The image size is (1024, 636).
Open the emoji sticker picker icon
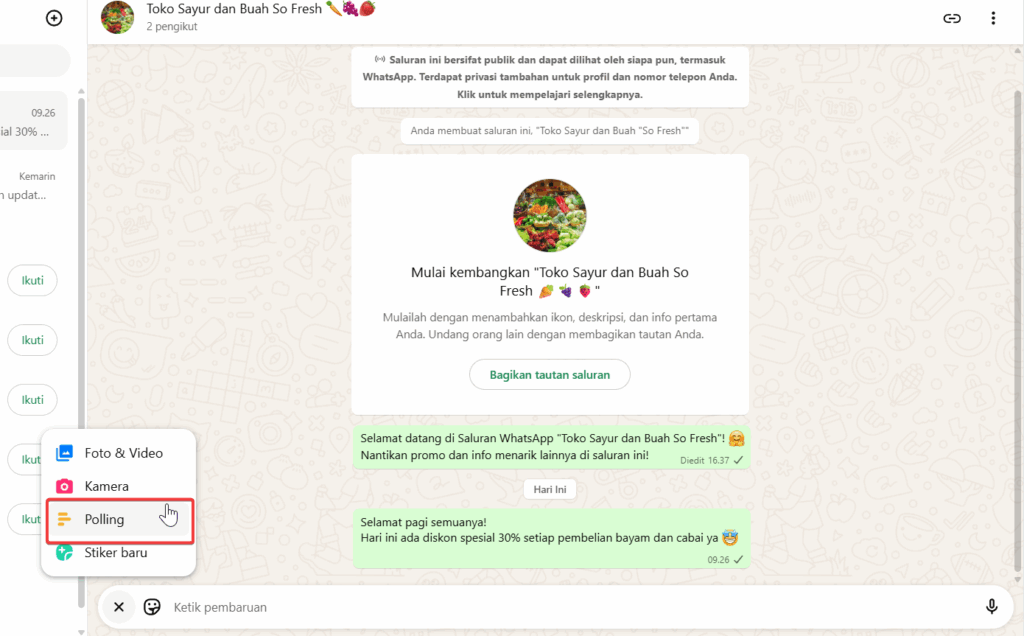pos(152,607)
